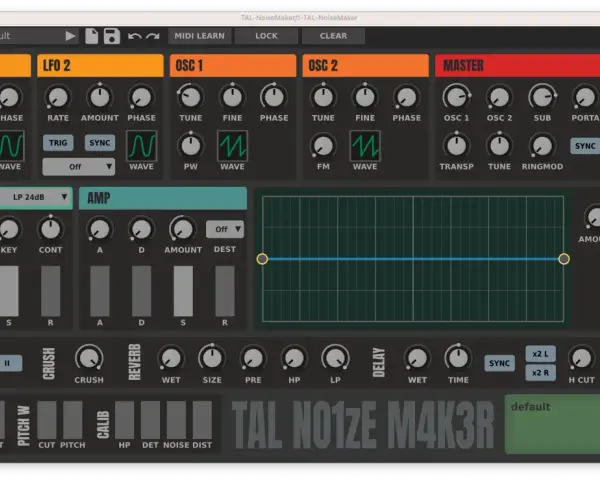Click the Master OSC 2 volume knob
Viewport: 600px width, 480px height.
point(499,97)
